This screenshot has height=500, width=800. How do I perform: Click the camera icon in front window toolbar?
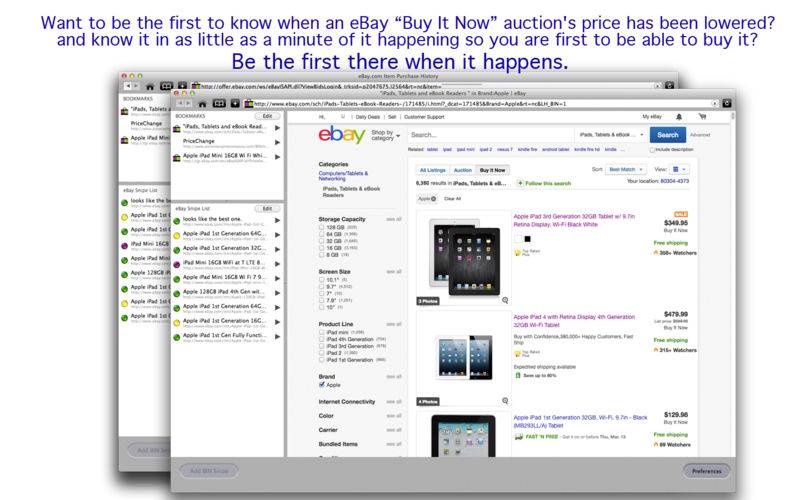(x=727, y=104)
